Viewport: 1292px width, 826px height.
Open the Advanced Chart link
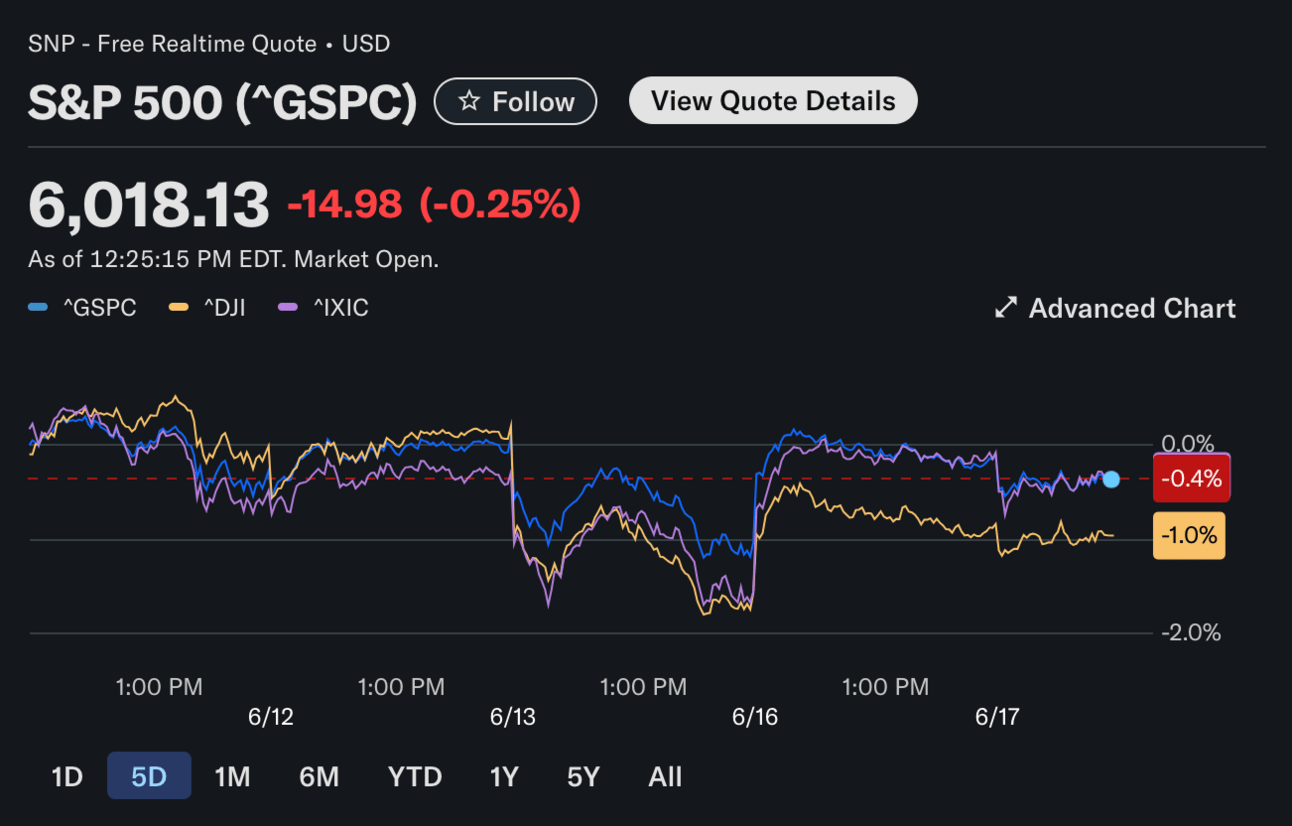coord(1115,308)
